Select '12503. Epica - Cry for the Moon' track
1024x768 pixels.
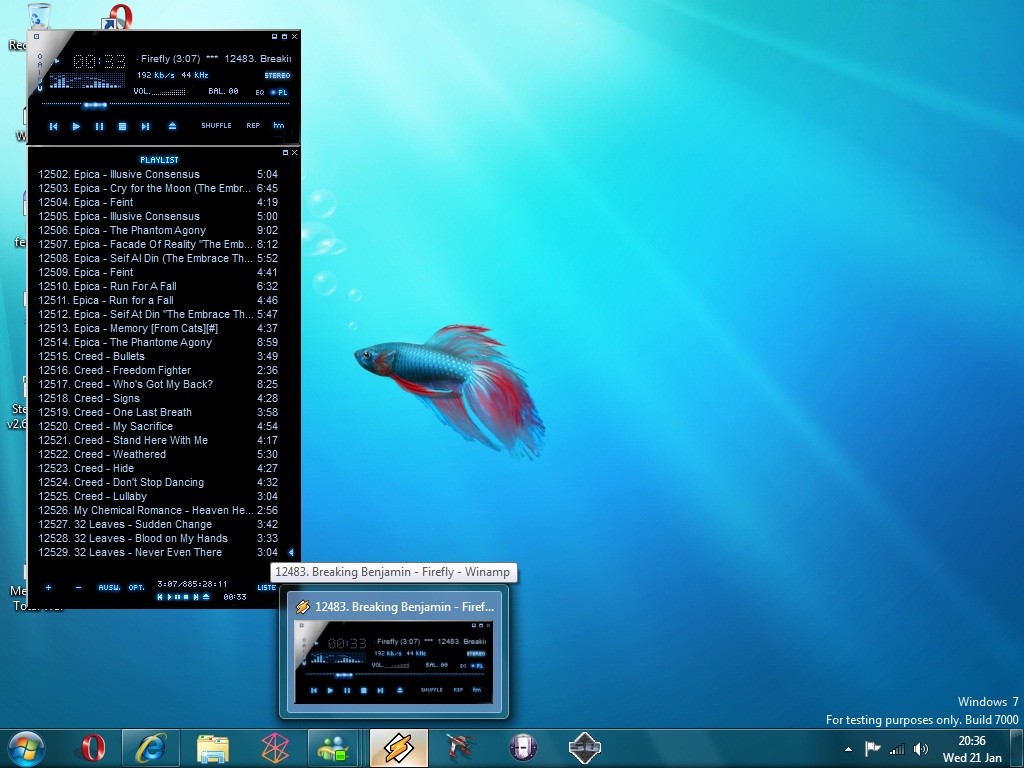tap(158, 188)
